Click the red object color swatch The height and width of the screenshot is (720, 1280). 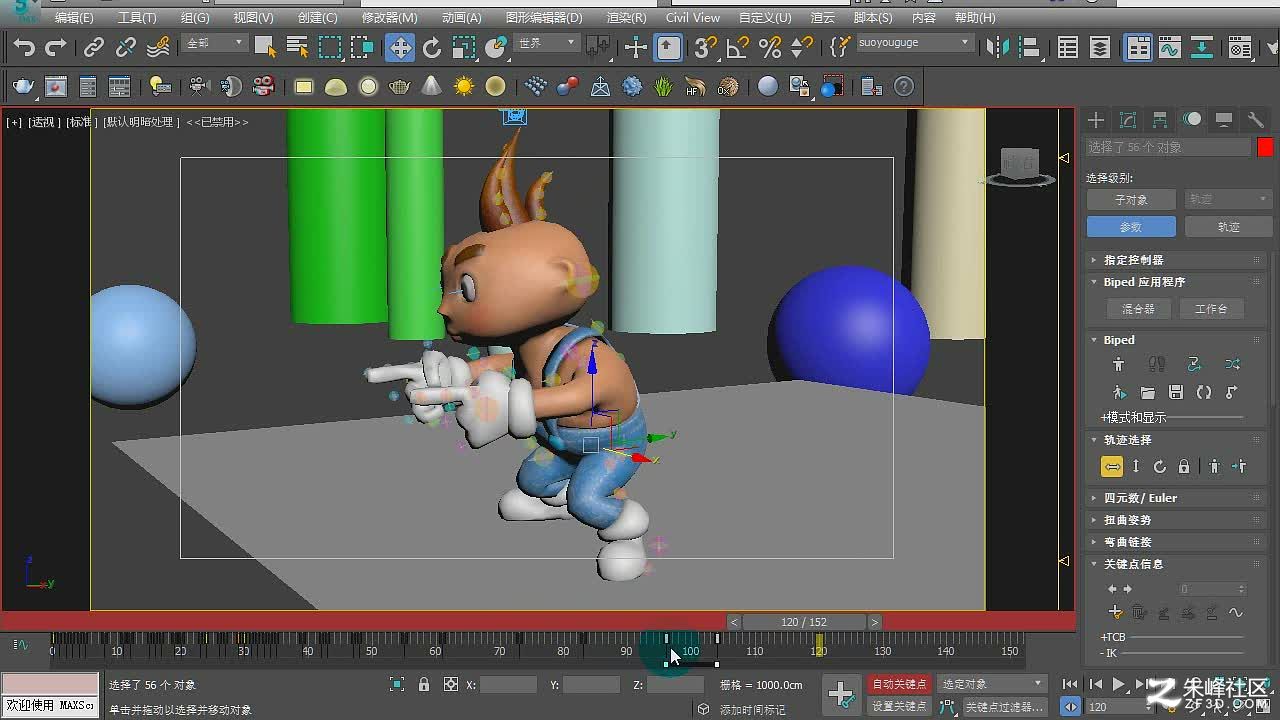pyautogui.click(x=1265, y=147)
